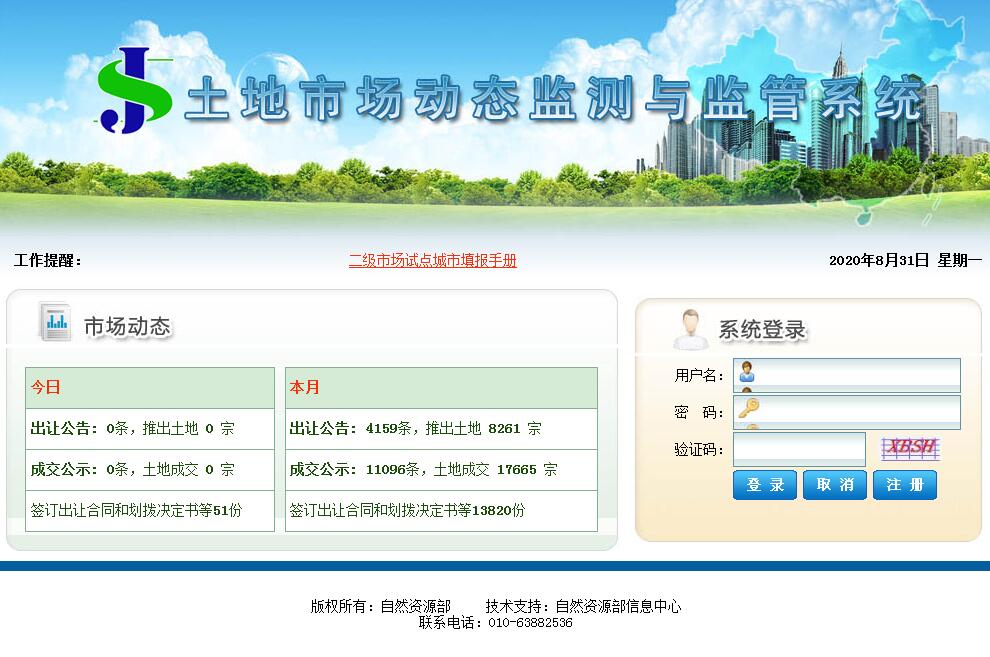The height and width of the screenshot is (657, 990).
Task: Click the 土地市场动态监测与监管系统 title banner
Action: (555, 100)
